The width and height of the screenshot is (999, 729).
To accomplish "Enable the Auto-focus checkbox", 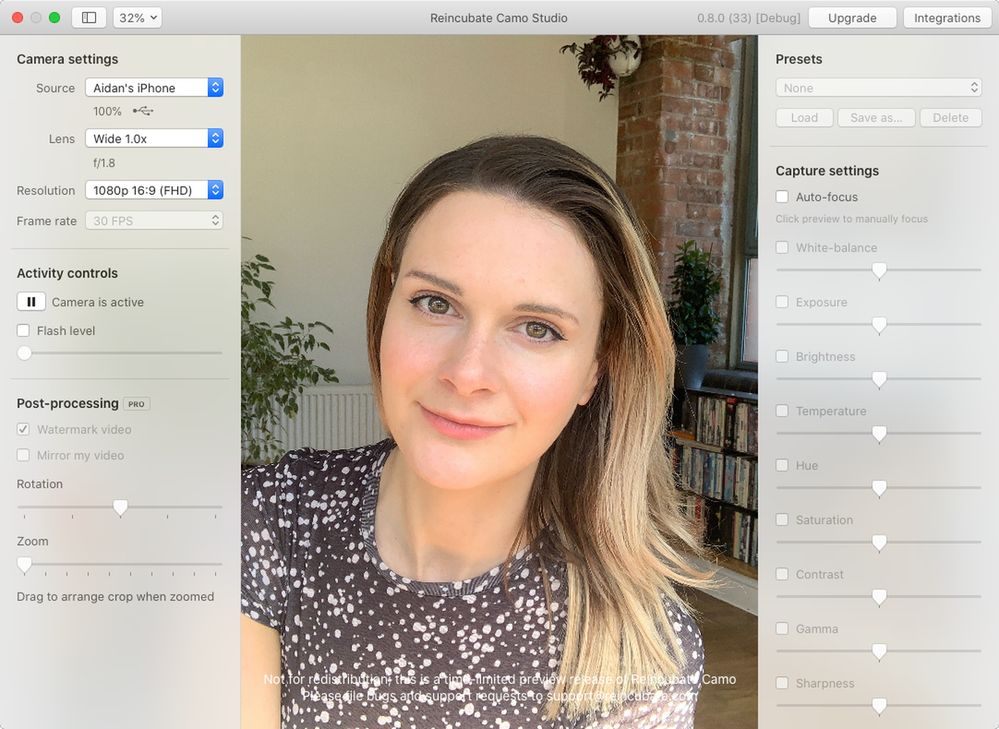I will pyautogui.click(x=783, y=197).
